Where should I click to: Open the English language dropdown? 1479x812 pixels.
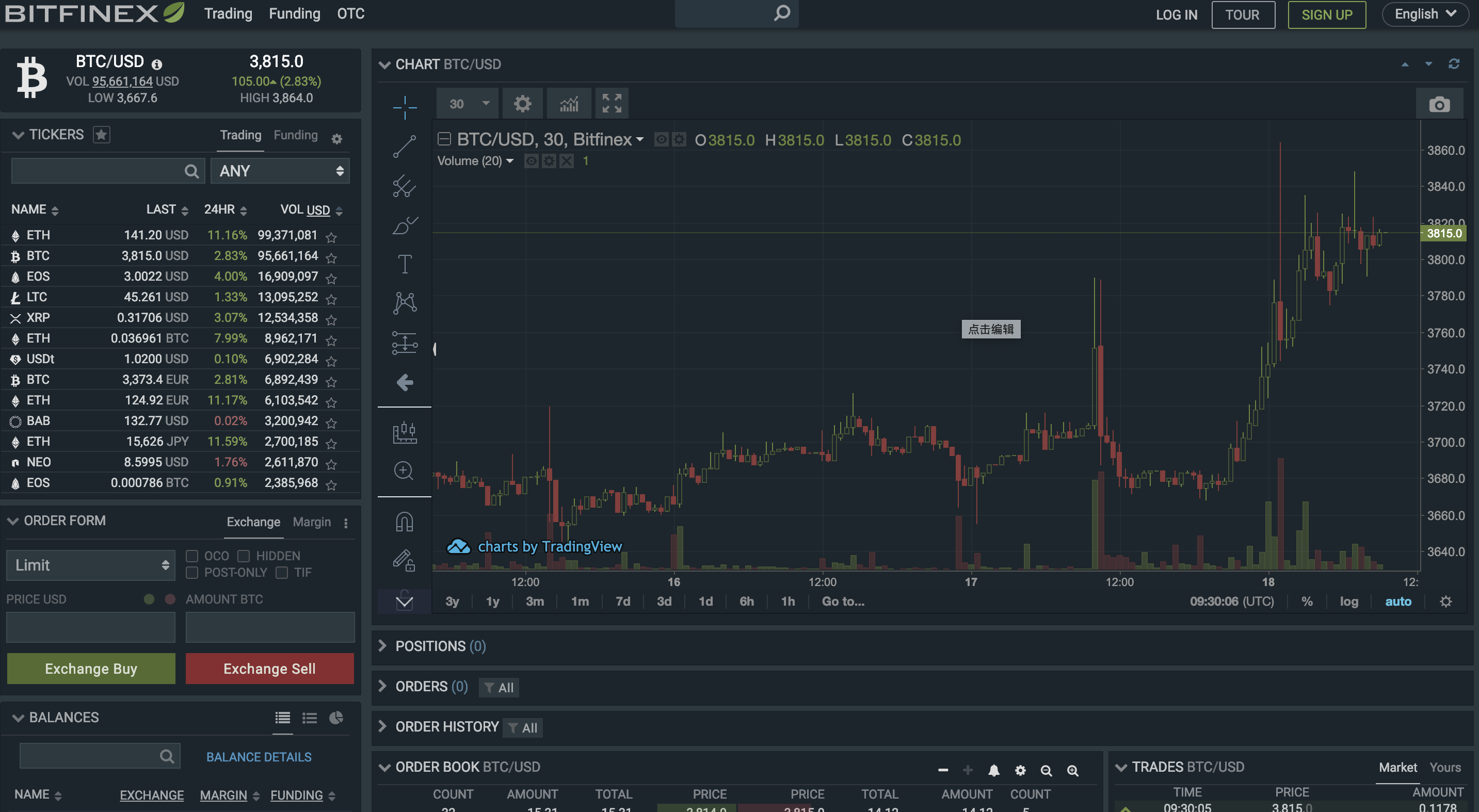tap(1426, 14)
